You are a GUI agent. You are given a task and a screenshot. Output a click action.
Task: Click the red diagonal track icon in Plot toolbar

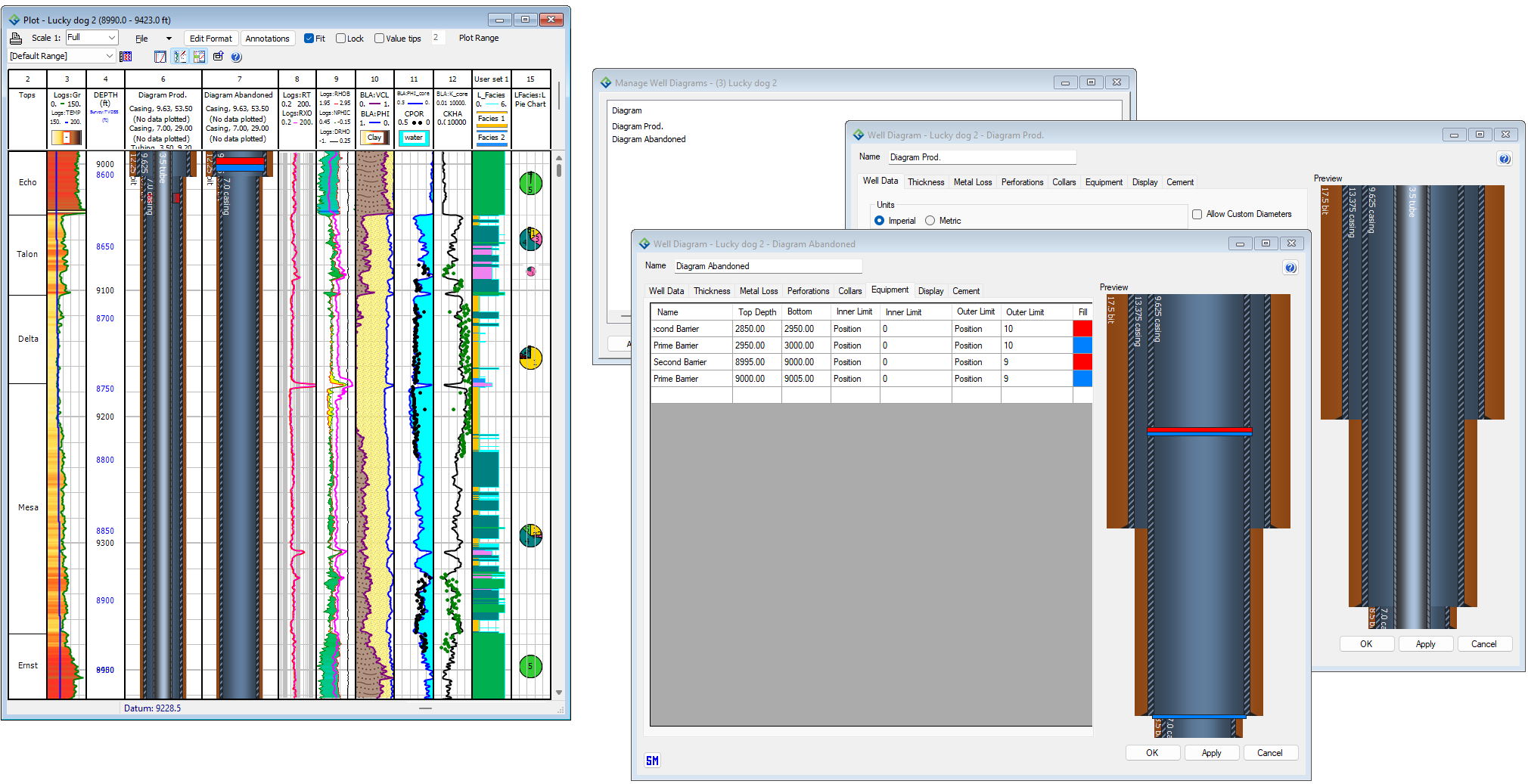pyautogui.click(x=160, y=57)
